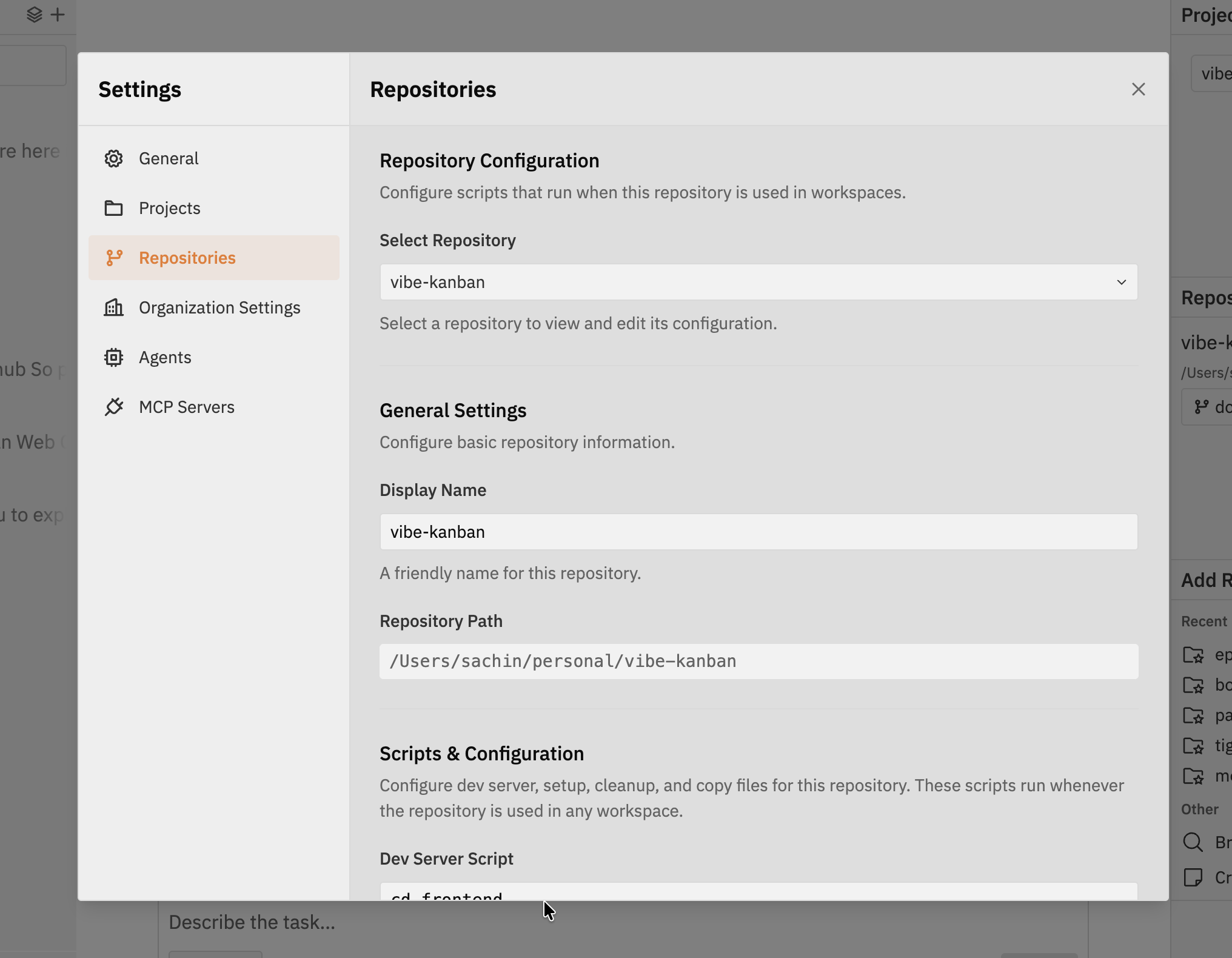1232x958 pixels.
Task: Select the Repositories git branch icon
Action: pos(114,258)
